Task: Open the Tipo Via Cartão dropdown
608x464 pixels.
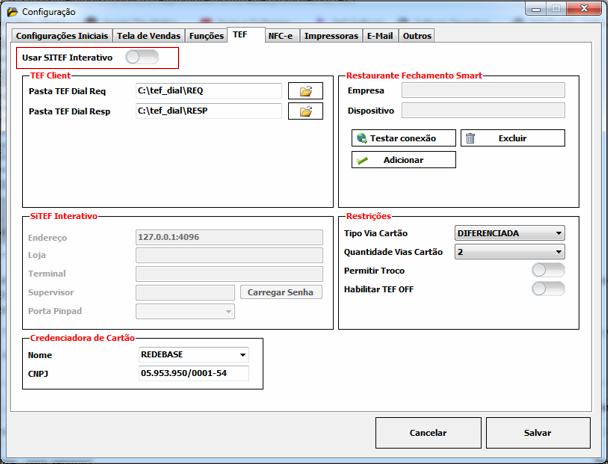Action: (x=509, y=233)
